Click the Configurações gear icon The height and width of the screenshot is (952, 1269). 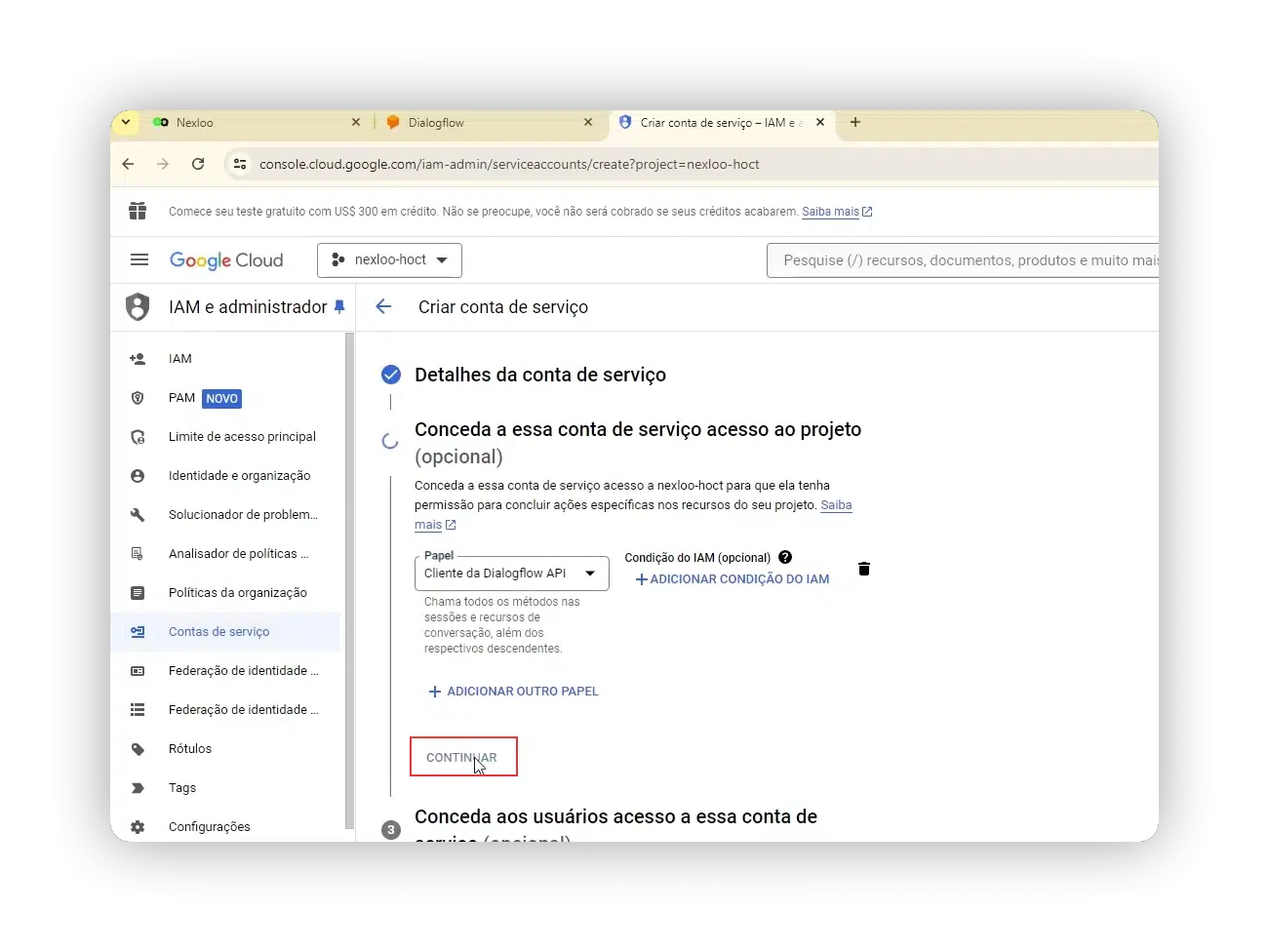[x=138, y=827]
